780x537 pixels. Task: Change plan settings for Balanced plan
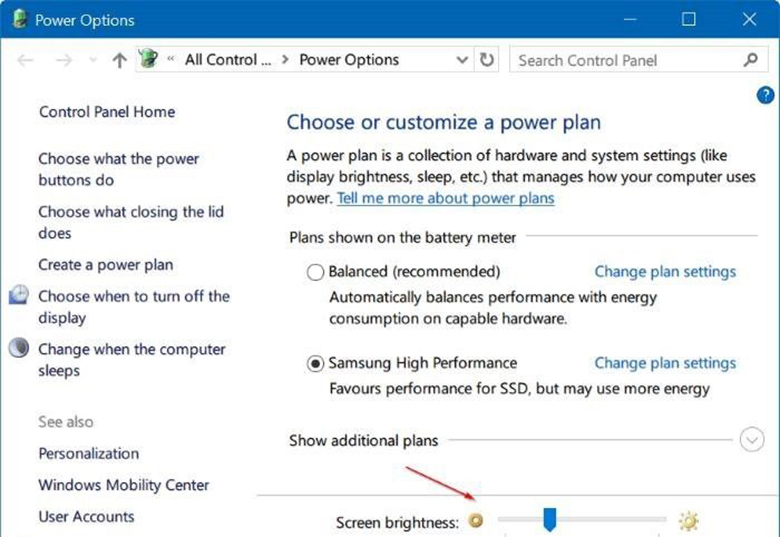[x=665, y=271]
